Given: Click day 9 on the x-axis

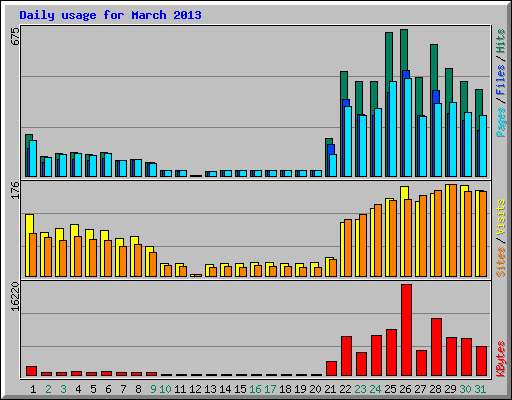Looking at the screenshot, I should pos(153,389).
